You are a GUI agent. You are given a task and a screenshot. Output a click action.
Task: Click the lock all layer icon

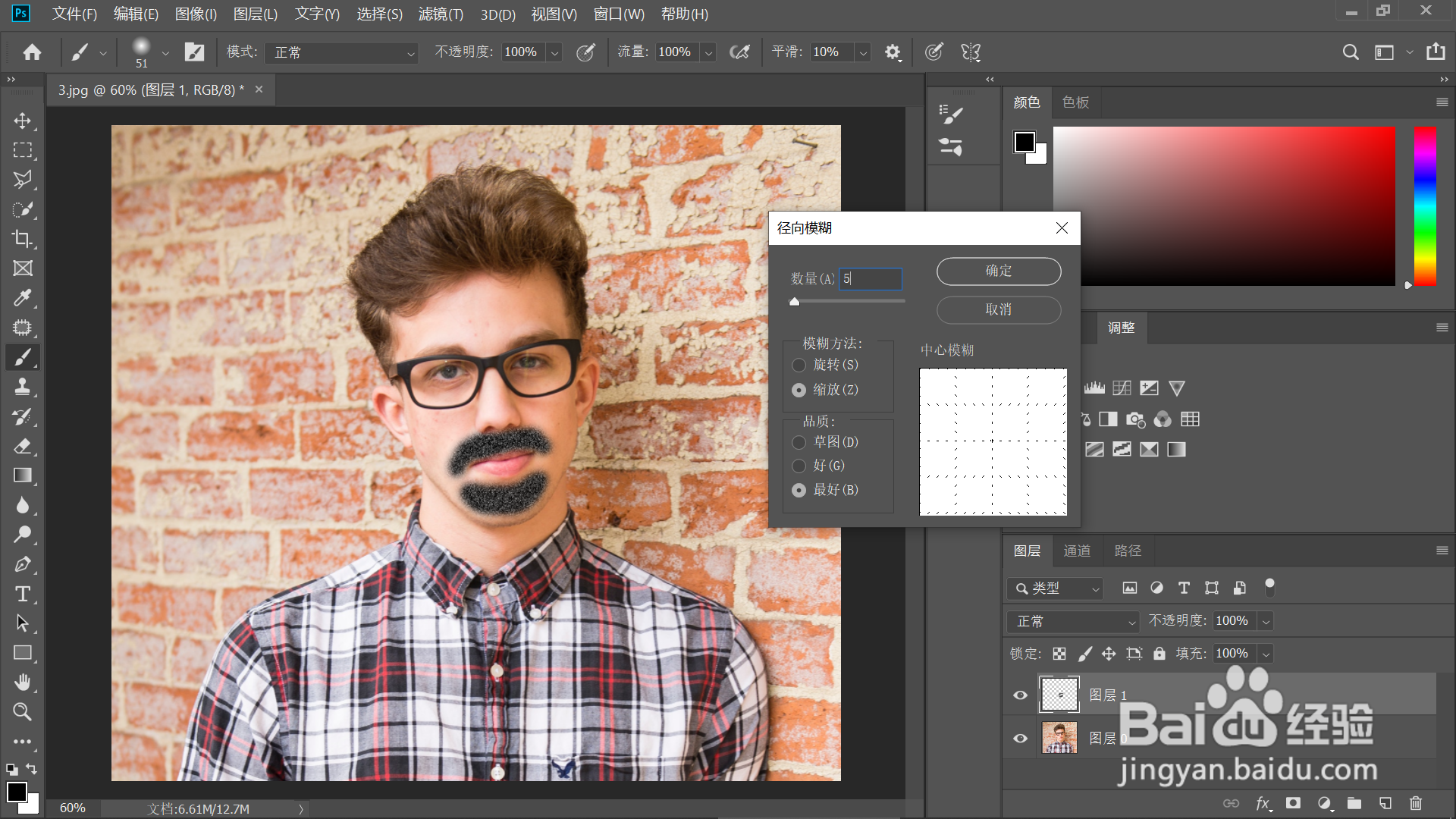click(x=1159, y=654)
